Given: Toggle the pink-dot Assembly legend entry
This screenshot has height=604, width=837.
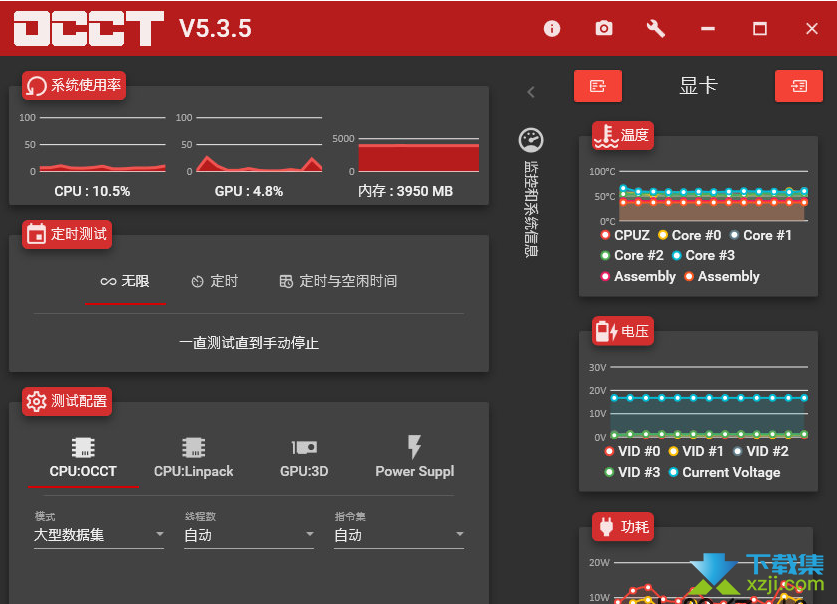Looking at the screenshot, I should (x=638, y=276).
